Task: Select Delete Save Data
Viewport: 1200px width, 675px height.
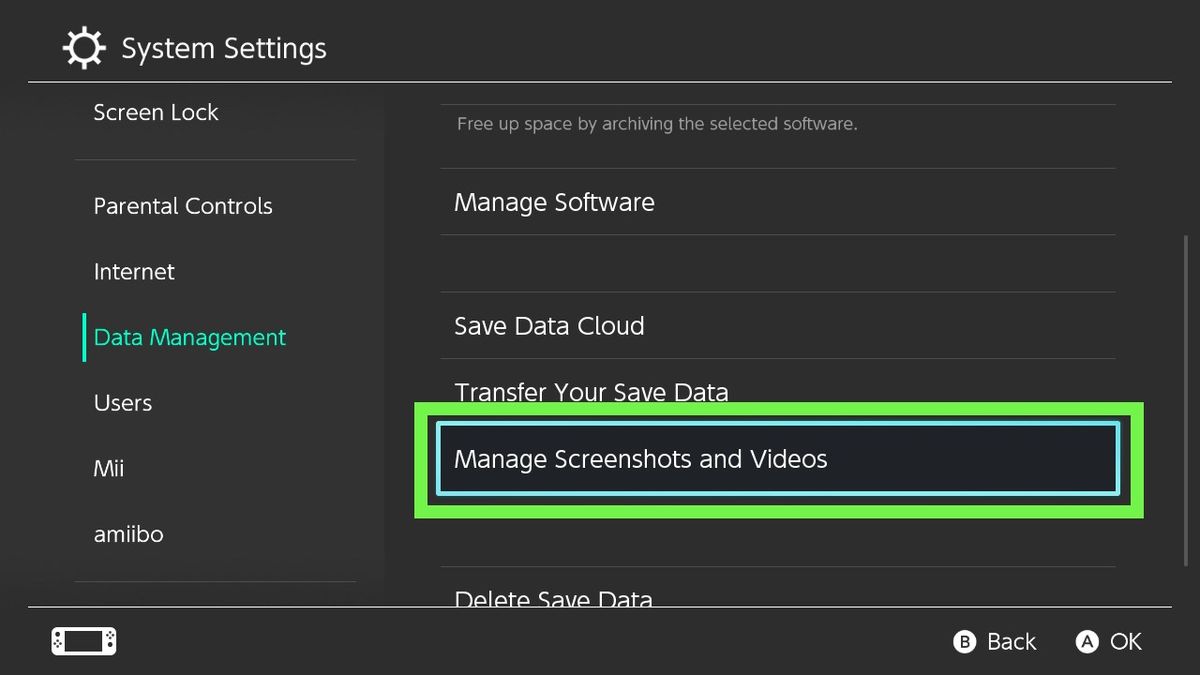Action: pos(554,598)
